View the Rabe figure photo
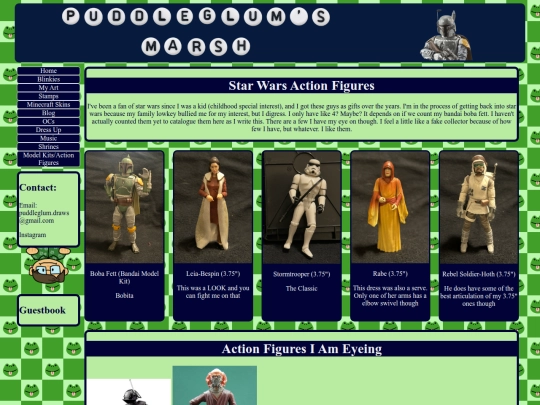This screenshot has width=540, height=405. point(390,207)
